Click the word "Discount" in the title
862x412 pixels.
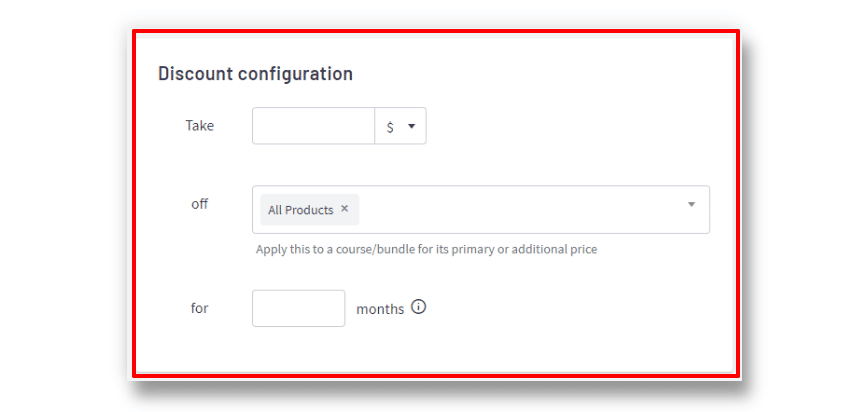[x=196, y=74]
